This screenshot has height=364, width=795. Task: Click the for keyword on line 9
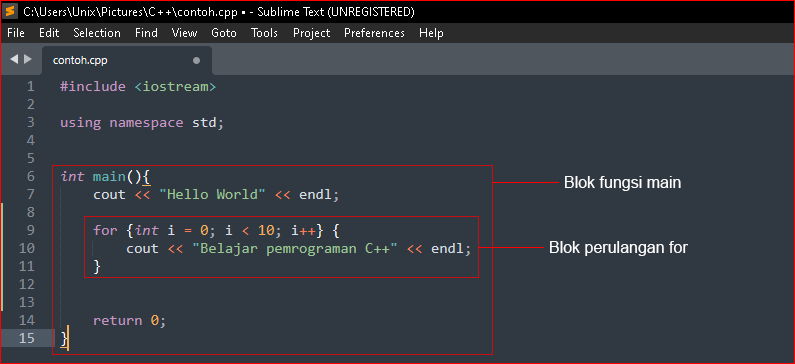105,231
